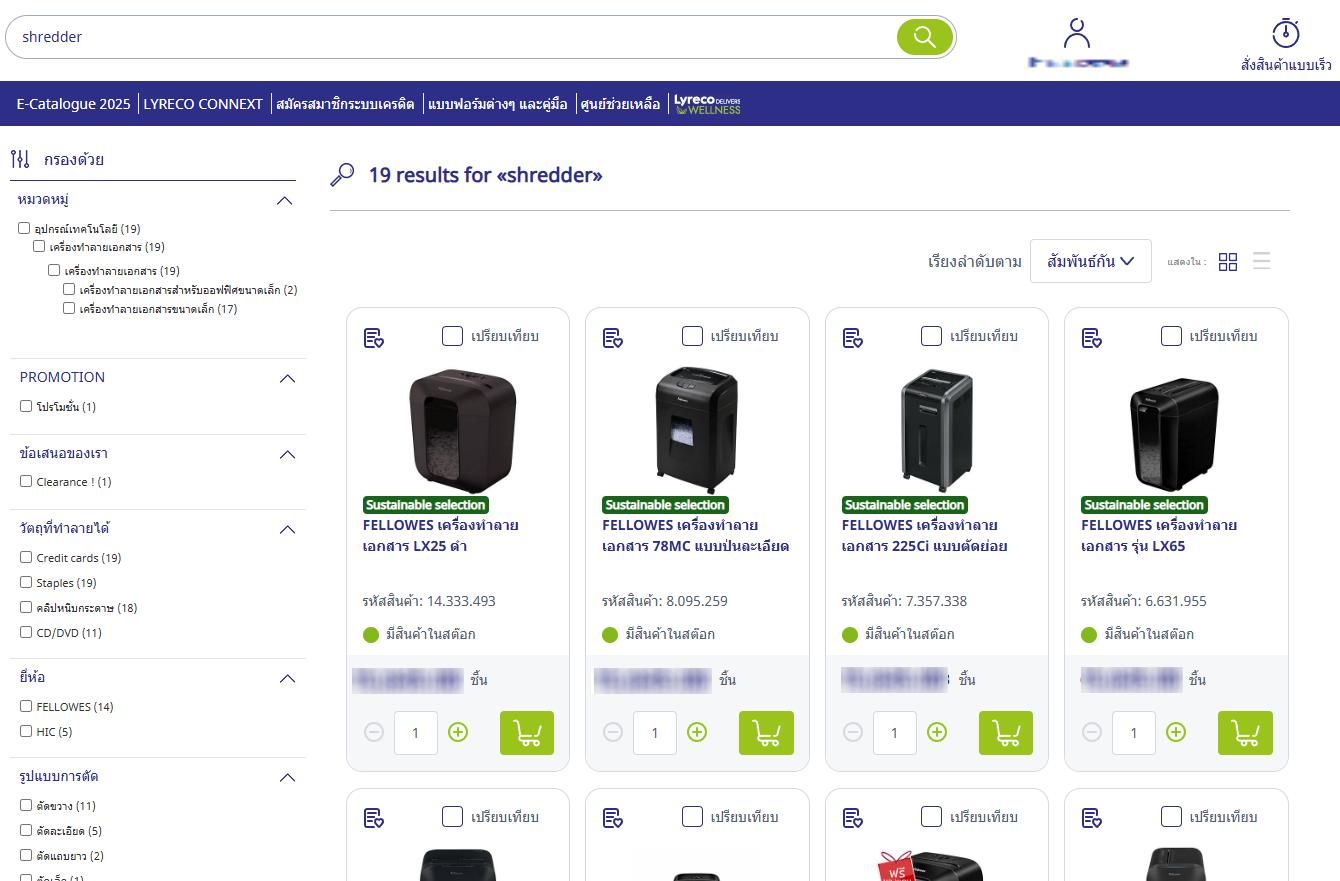Viewport: 1340px width, 881px height.
Task: Open the user account icon
Action: 1077,33
